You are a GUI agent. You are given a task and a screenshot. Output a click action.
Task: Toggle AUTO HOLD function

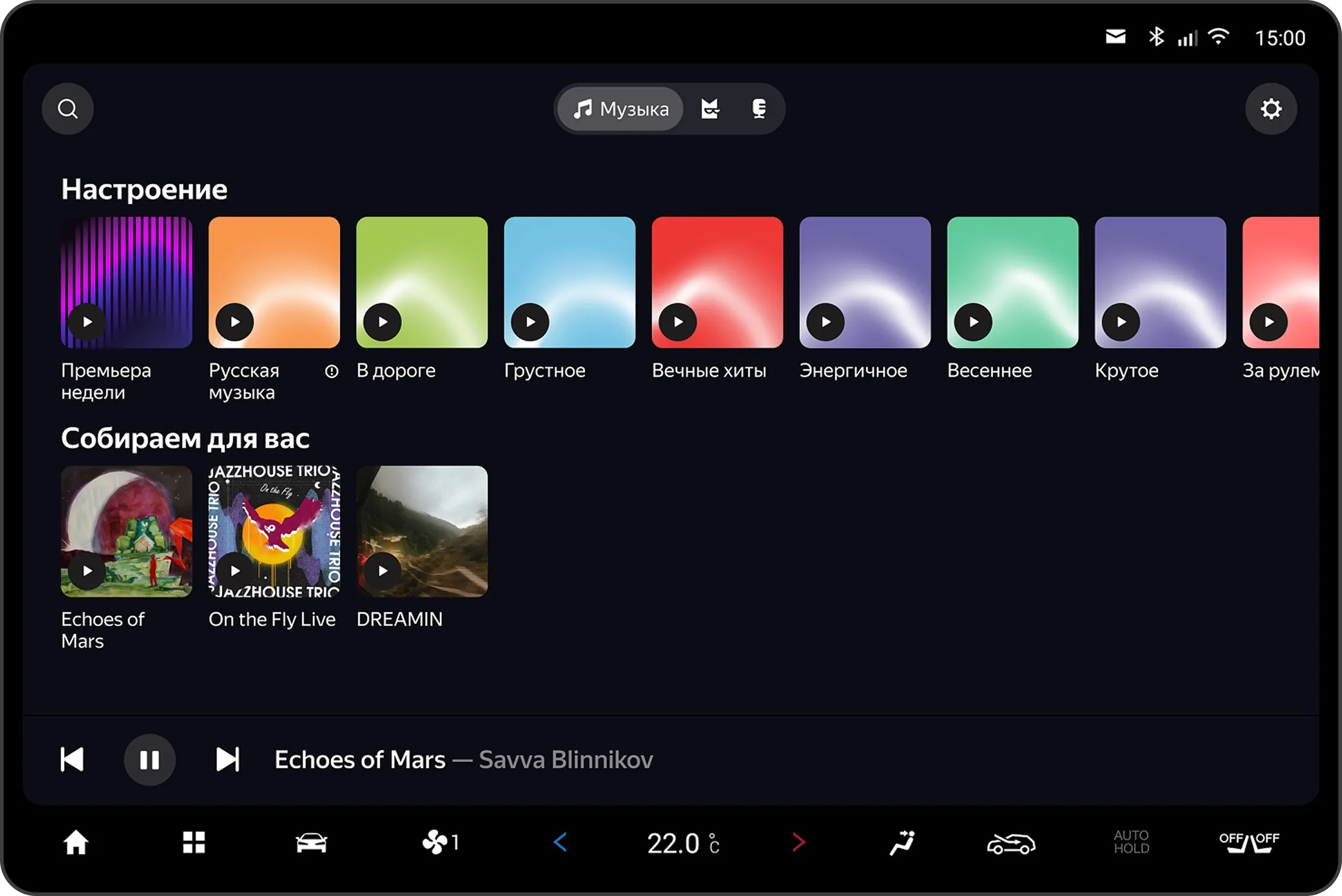pyautogui.click(x=1132, y=842)
